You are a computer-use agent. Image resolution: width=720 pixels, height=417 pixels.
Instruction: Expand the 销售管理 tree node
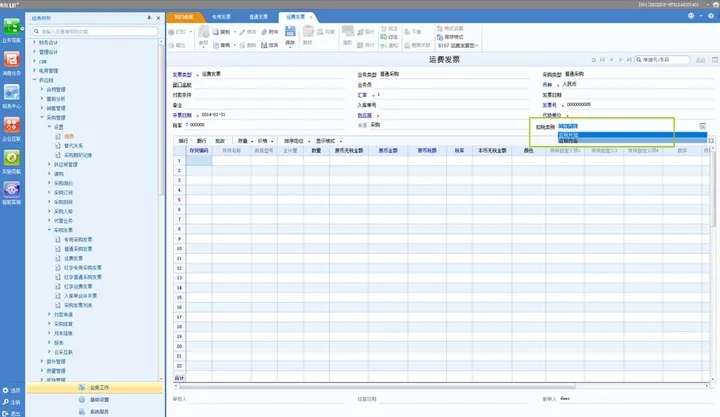42,108
